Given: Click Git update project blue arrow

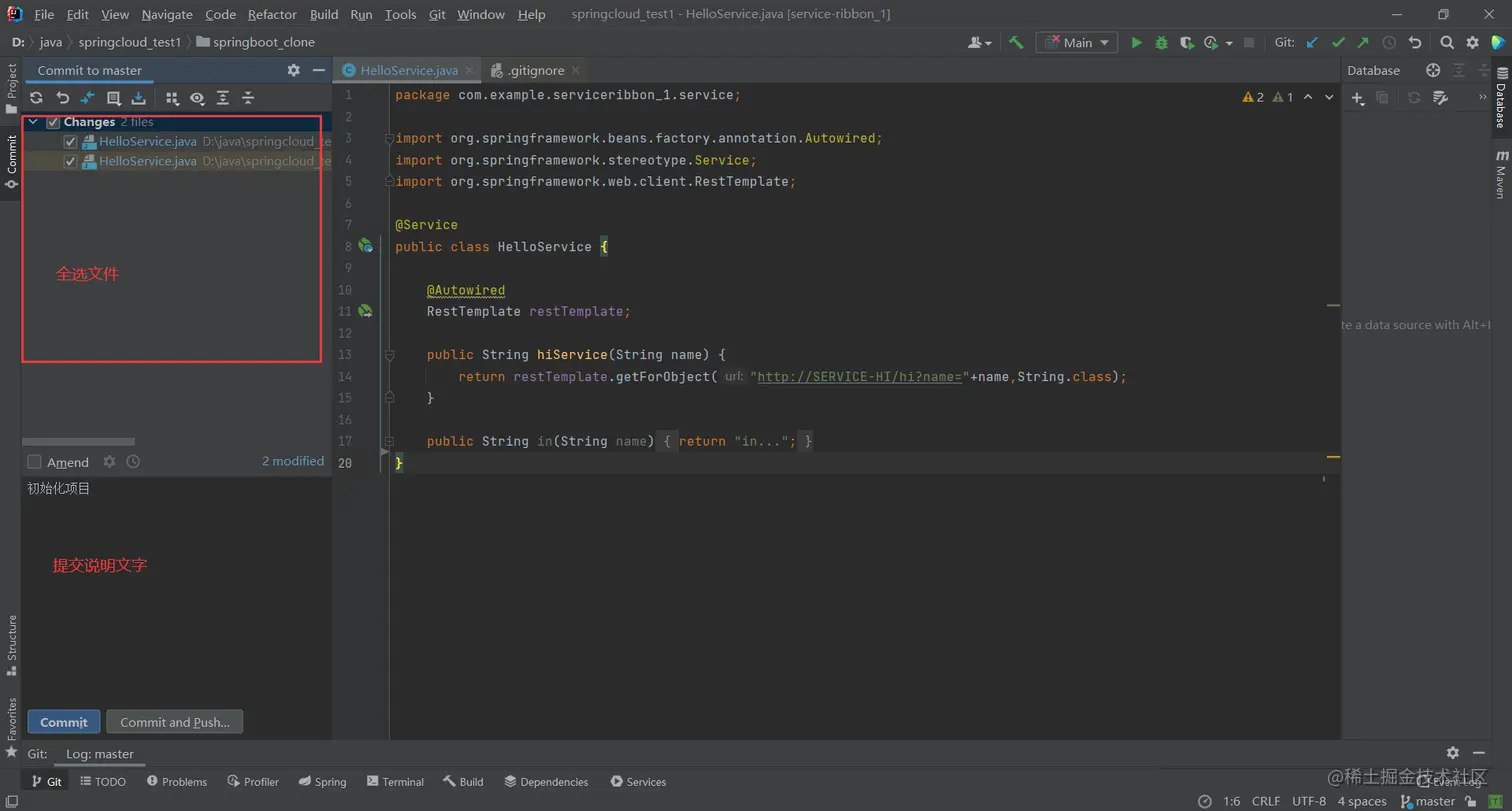Looking at the screenshot, I should tap(1312, 42).
